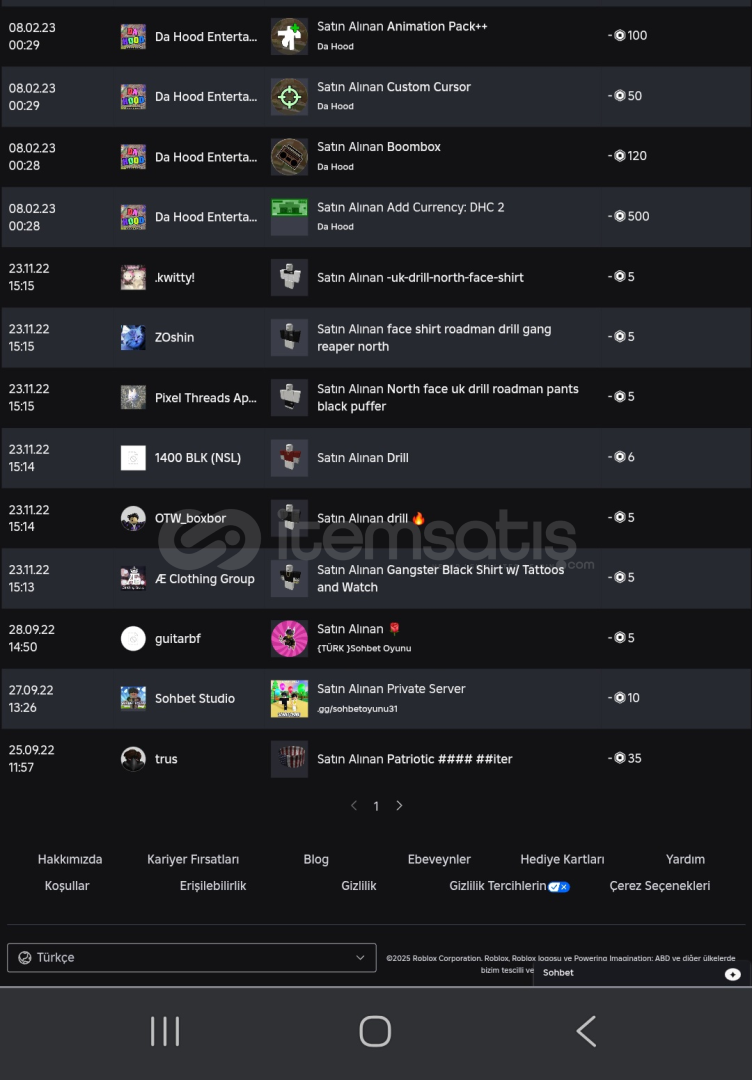The width and height of the screenshot is (752, 1080).
Task: Tap the Android home navigation button
Action: [375, 1032]
